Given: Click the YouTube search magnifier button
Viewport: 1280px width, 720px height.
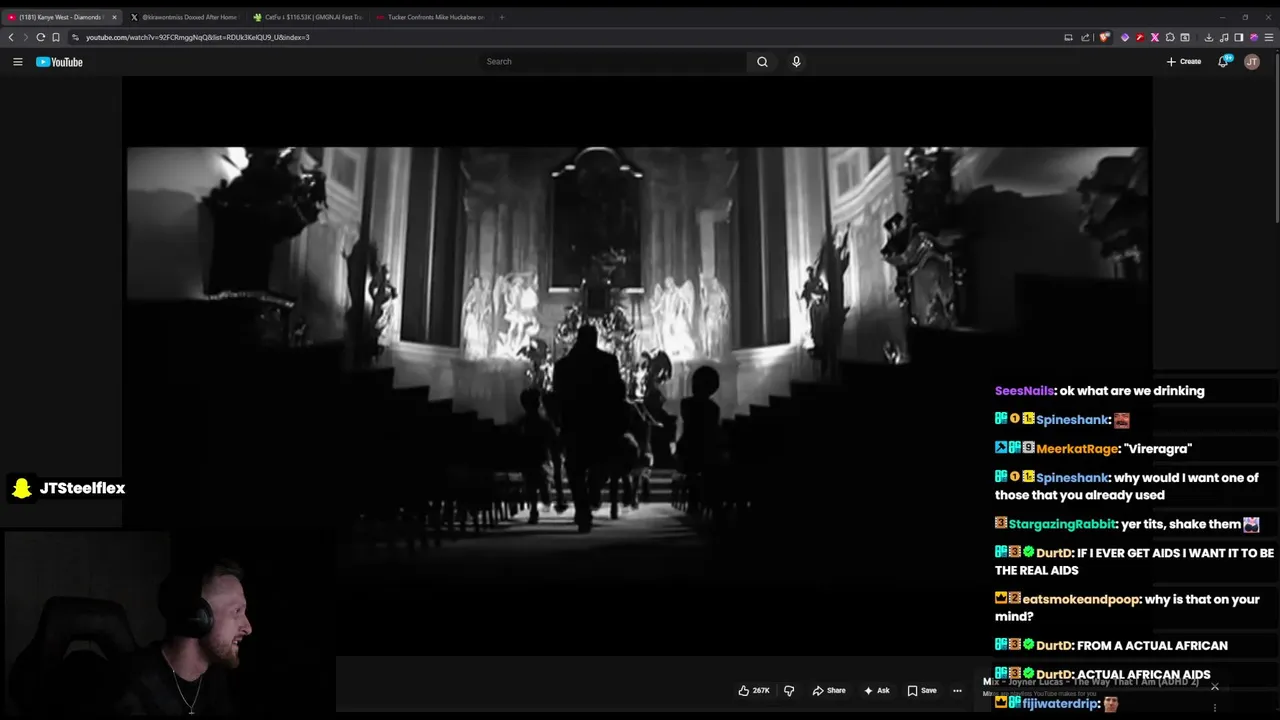Looking at the screenshot, I should pos(762,62).
